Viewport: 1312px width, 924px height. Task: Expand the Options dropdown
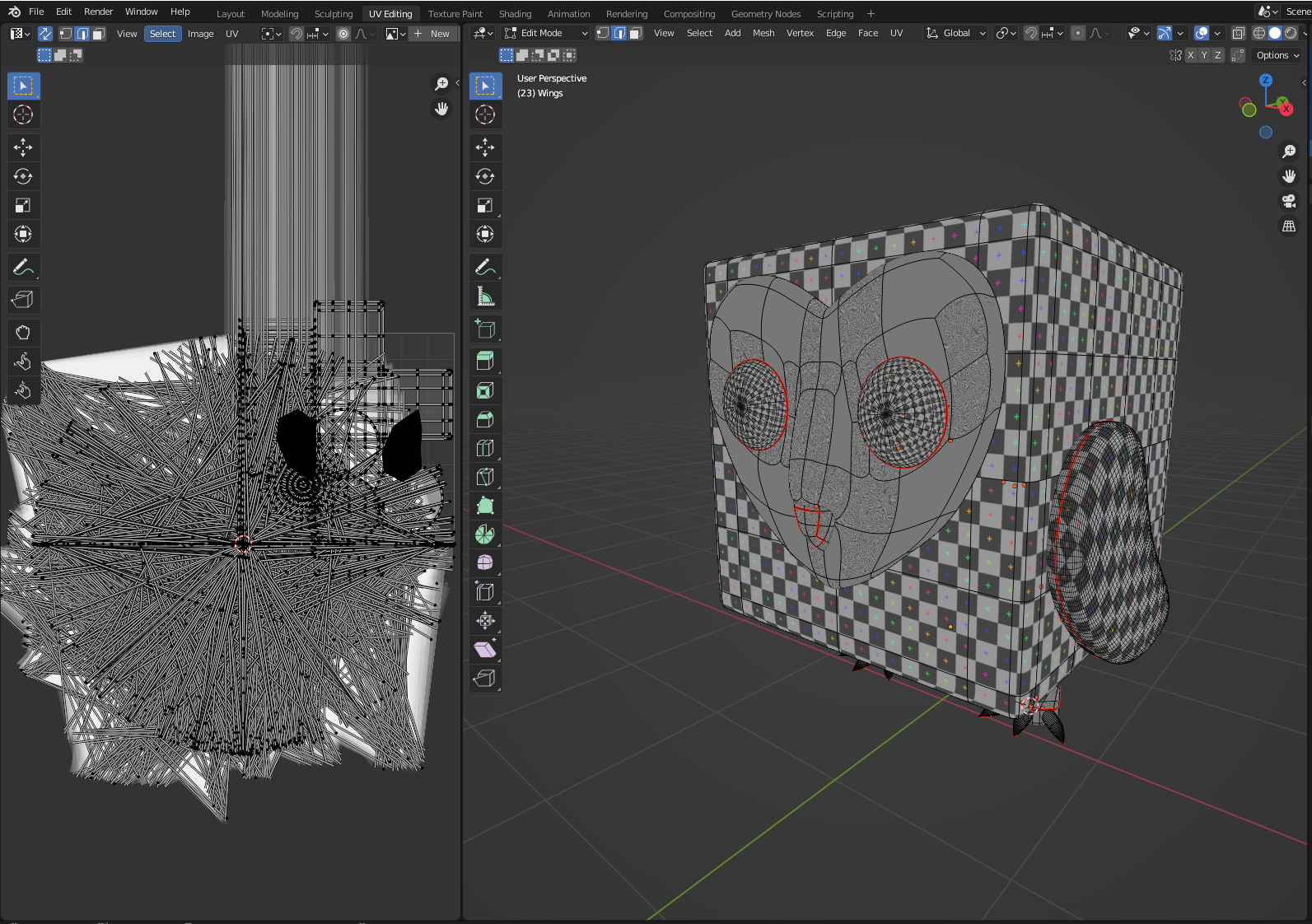pos(1277,55)
